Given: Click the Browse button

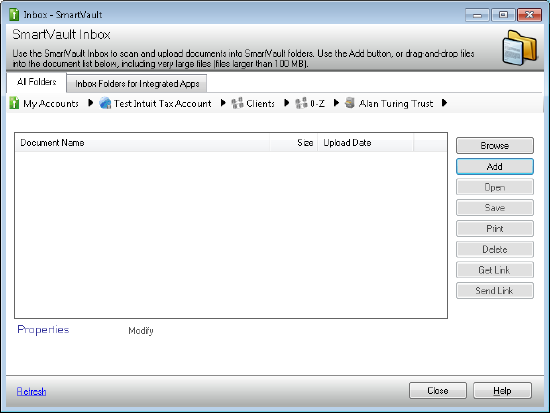Looking at the screenshot, I should point(495,146).
